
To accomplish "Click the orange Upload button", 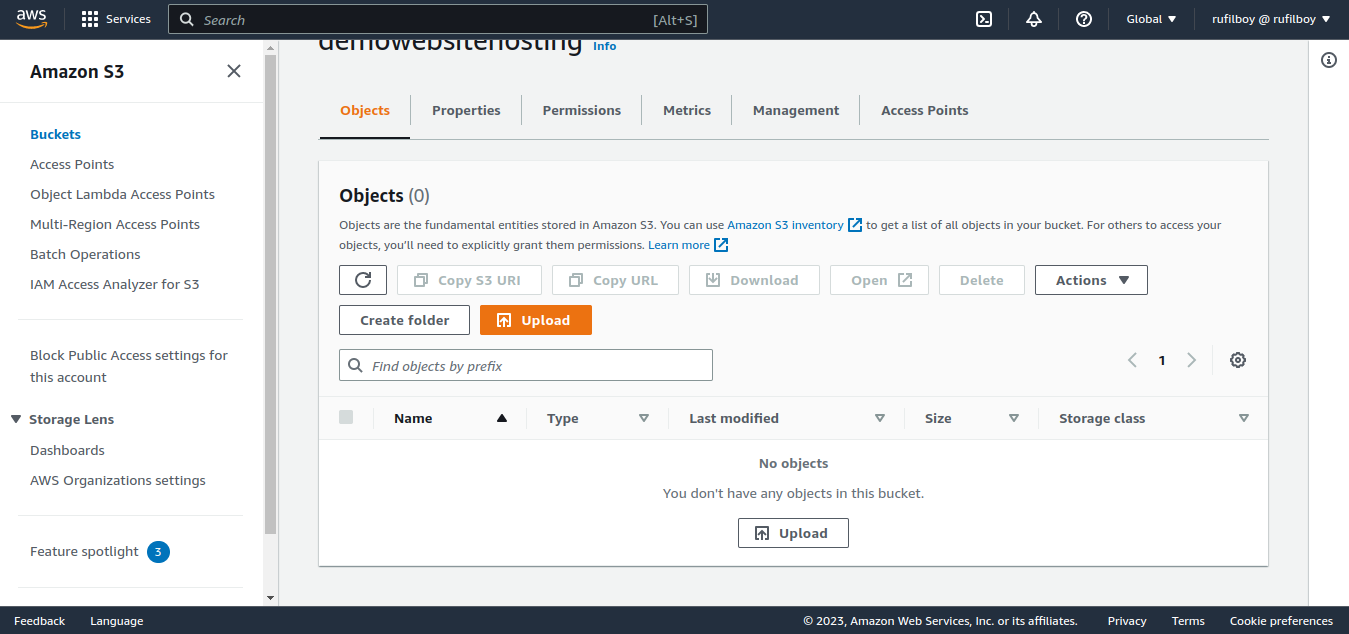I will (536, 320).
